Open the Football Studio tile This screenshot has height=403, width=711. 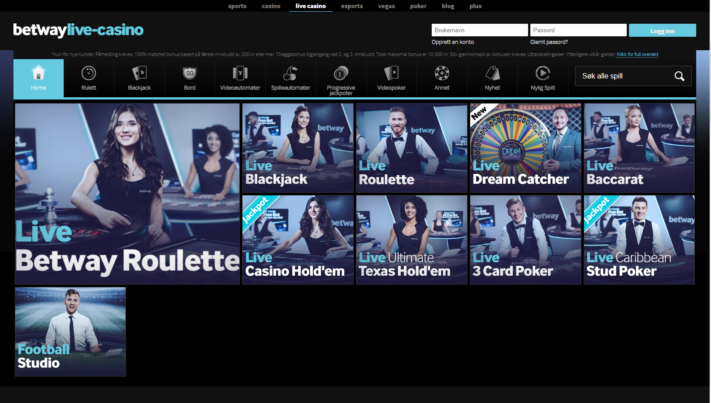[x=70, y=332]
